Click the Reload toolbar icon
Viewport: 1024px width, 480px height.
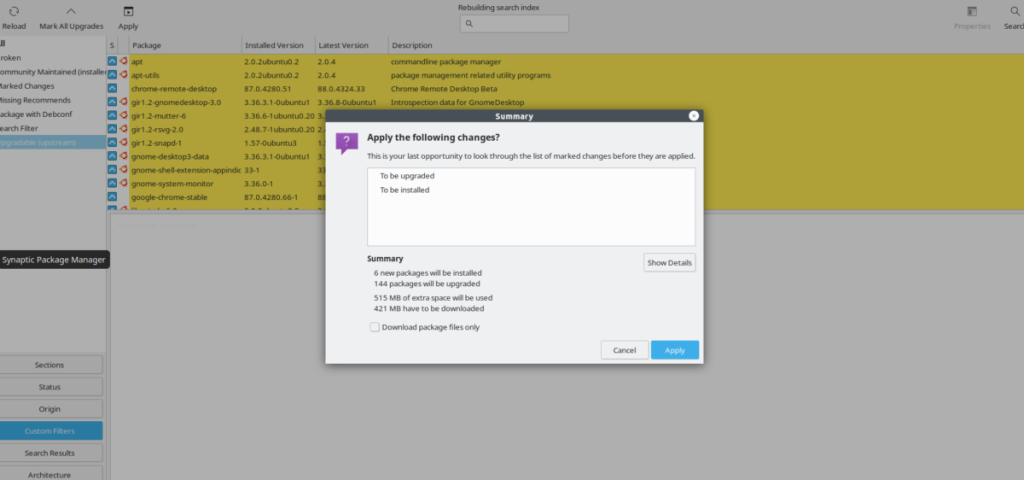tap(14, 11)
